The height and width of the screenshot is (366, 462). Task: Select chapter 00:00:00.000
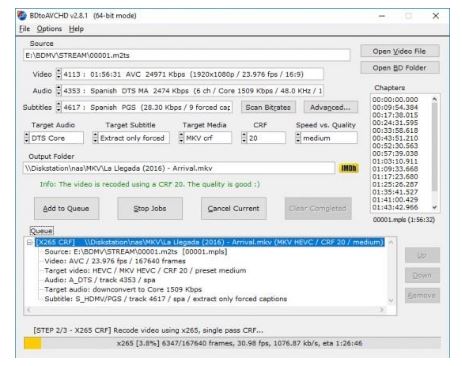(x=395, y=100)
